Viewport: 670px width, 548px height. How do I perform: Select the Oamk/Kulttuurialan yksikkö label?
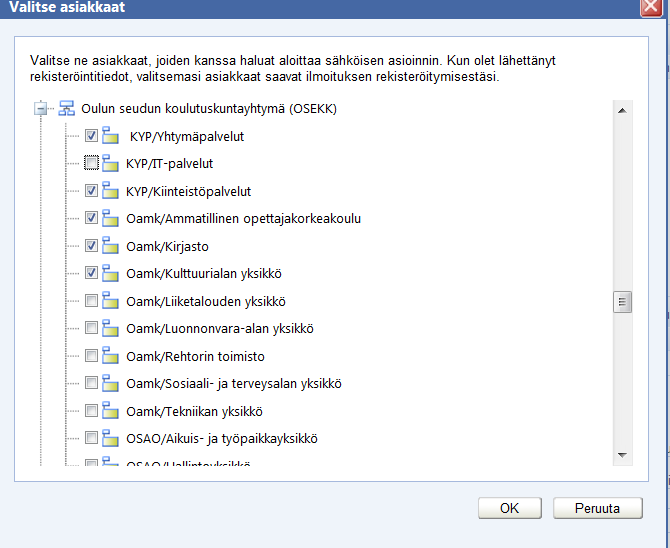point(204,274)
